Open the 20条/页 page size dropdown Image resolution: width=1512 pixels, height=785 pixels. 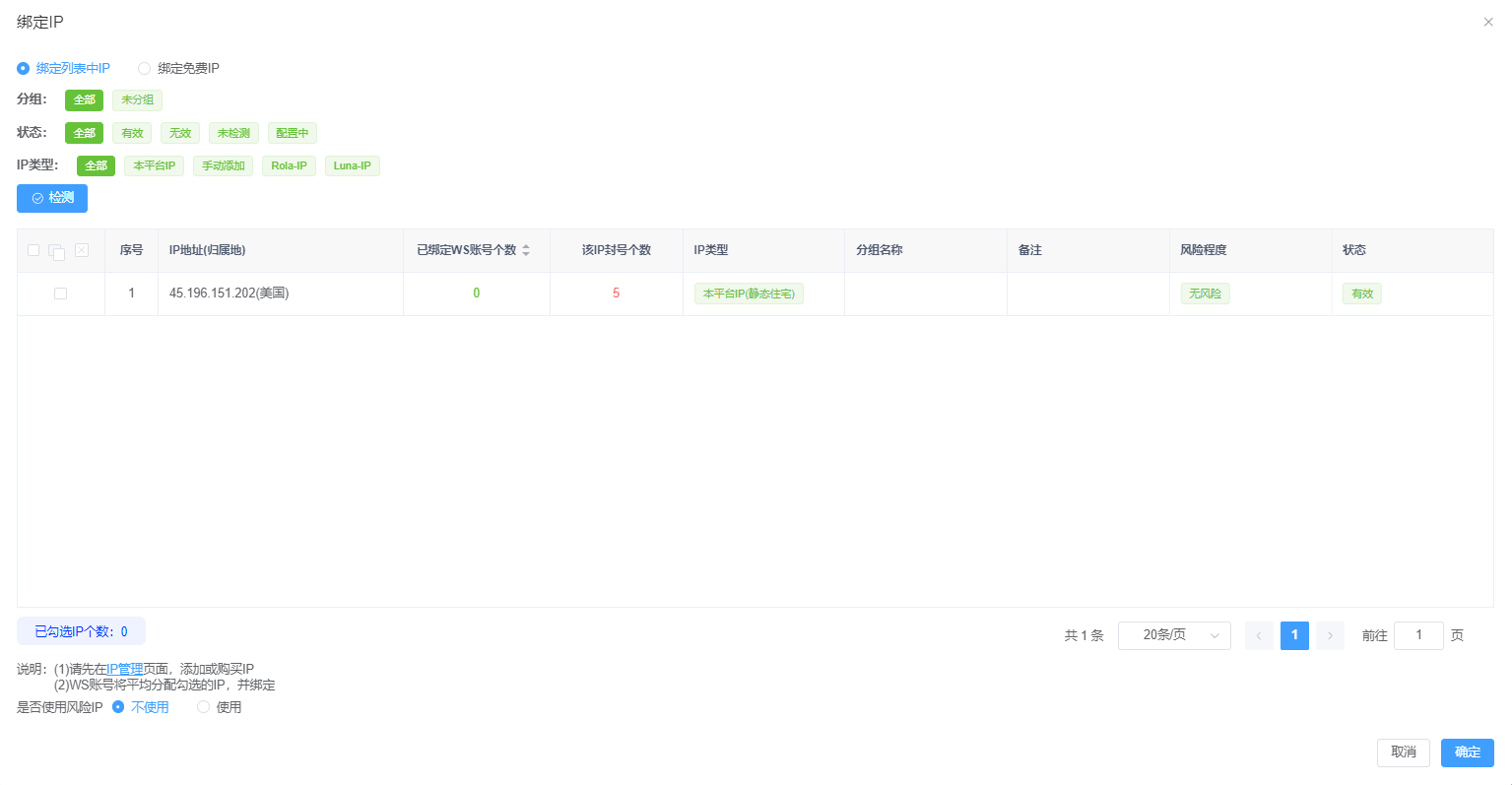click(1174, 635)
